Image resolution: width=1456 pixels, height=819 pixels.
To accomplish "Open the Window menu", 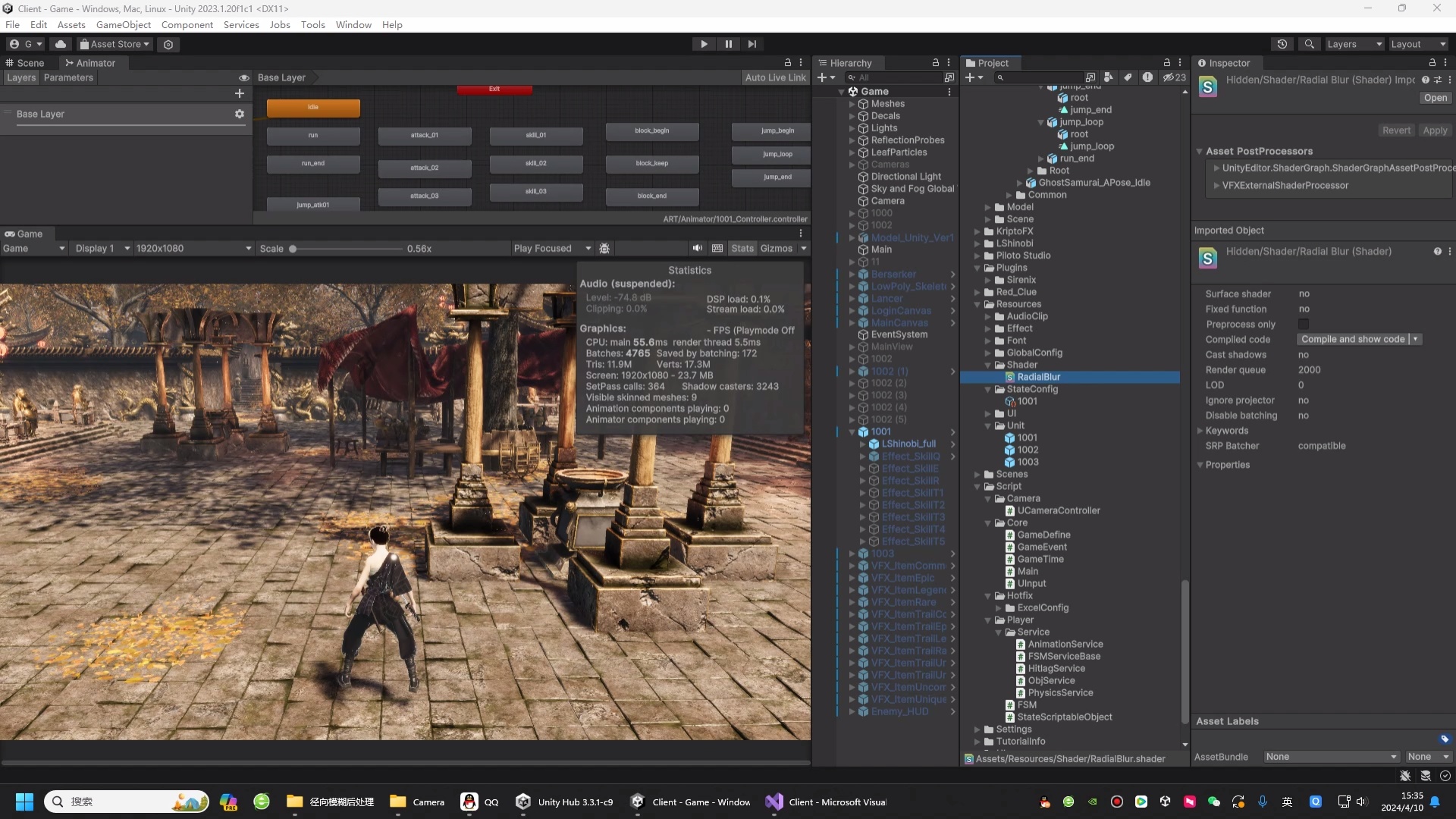I will [353, 24].
